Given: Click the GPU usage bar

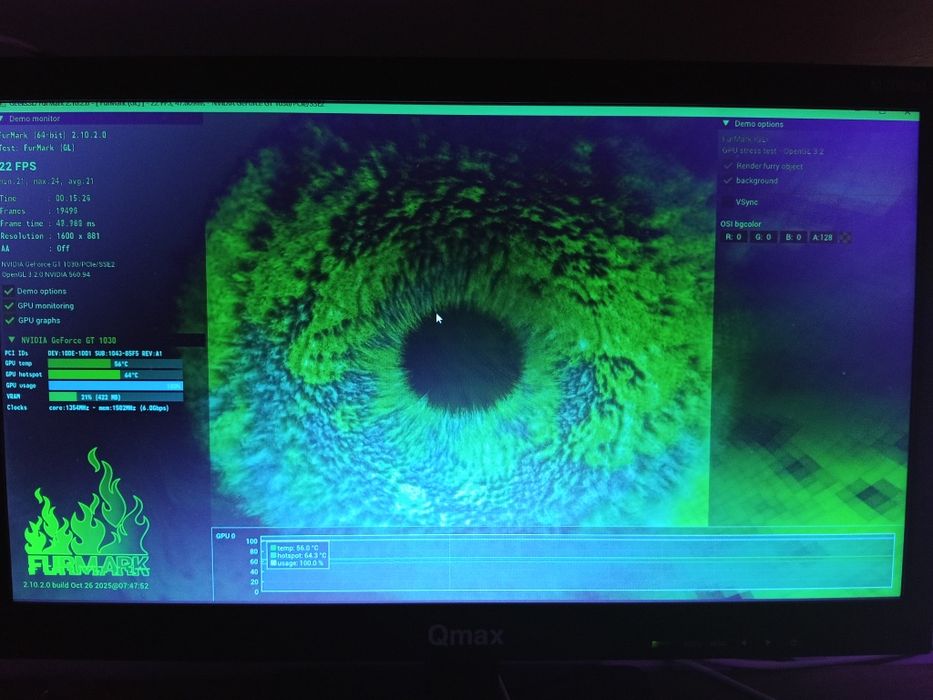Looking at the screenshot, I should click(x=115, y=386).
